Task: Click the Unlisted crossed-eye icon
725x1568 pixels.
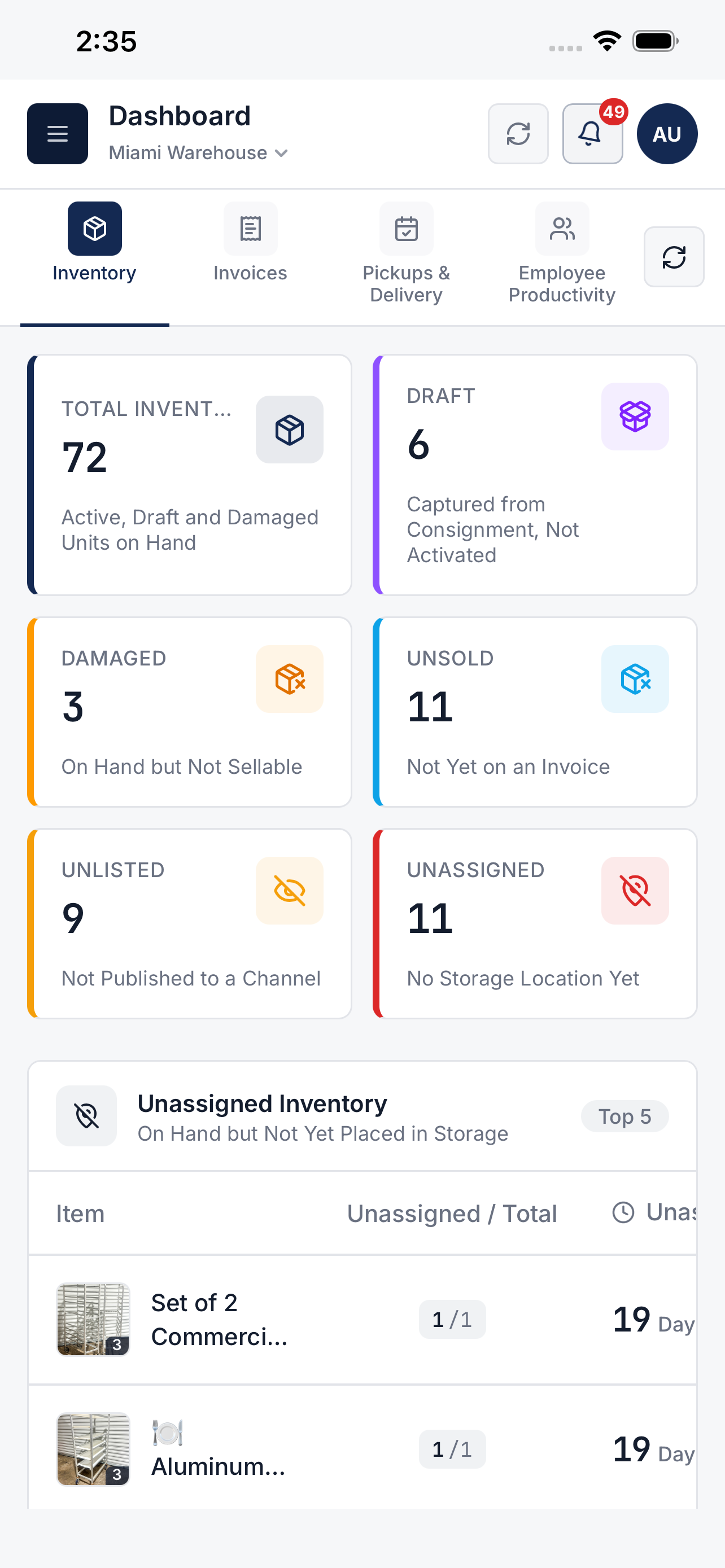Action: point(289,891)
